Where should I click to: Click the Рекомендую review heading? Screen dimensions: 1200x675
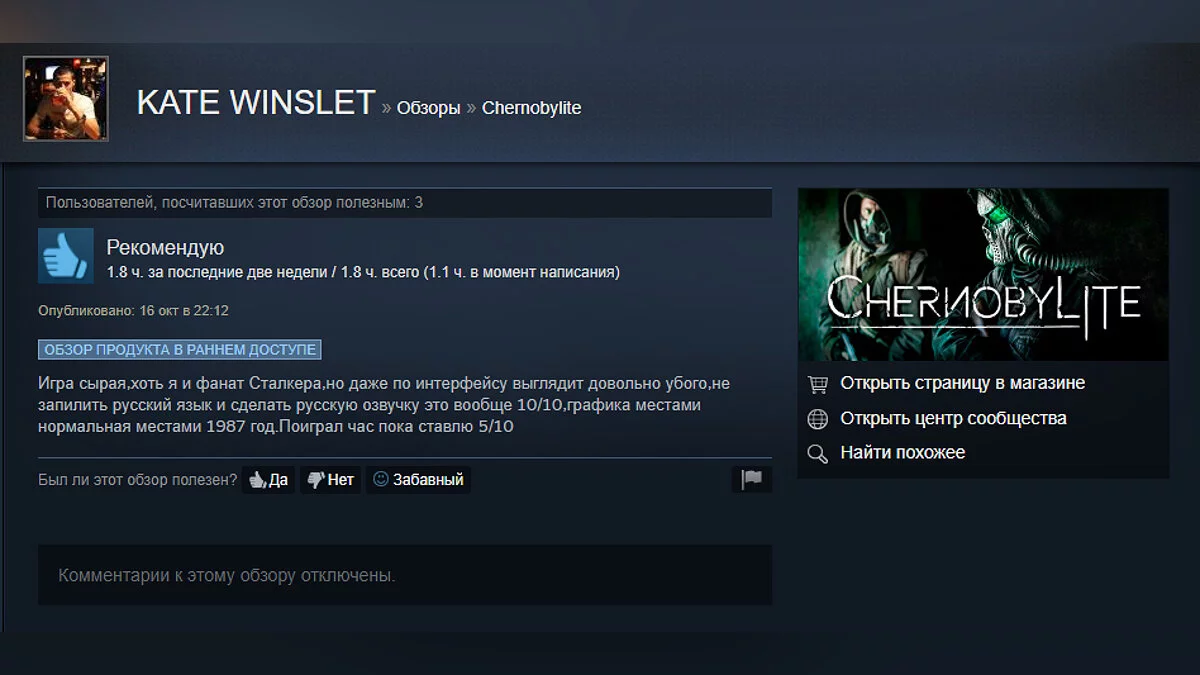[x=165, y=248]
